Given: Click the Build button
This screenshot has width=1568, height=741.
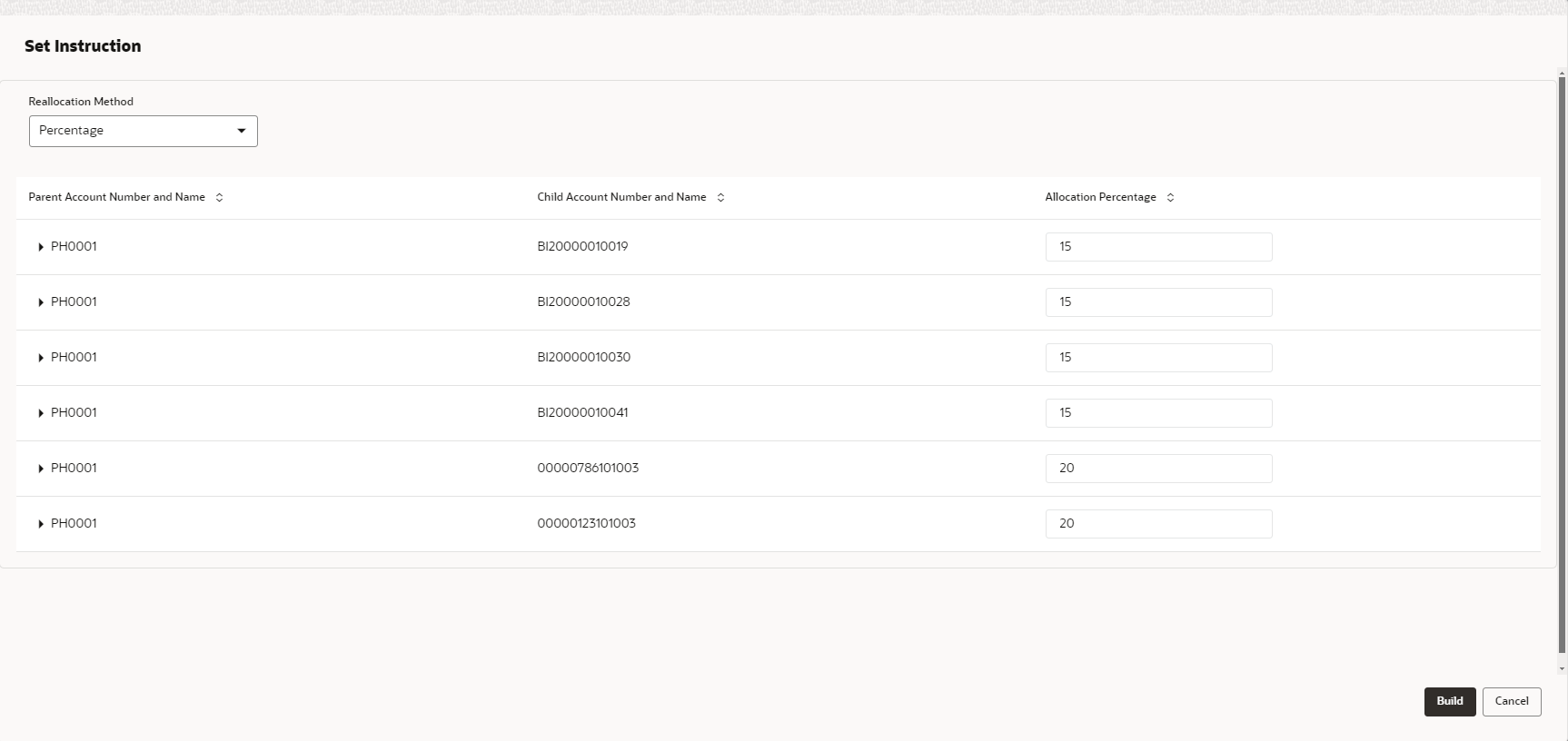Looking at the screenshot, I should click(x=1450, y=702).
